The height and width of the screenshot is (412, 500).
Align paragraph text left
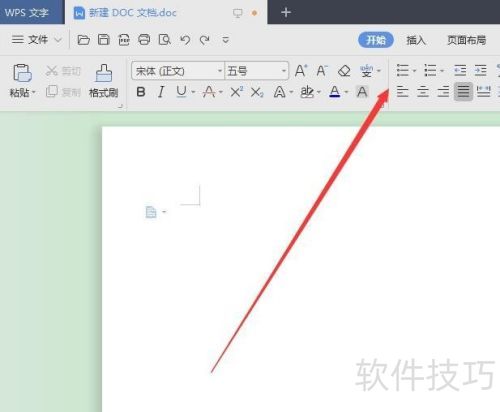tap(402, 91)
